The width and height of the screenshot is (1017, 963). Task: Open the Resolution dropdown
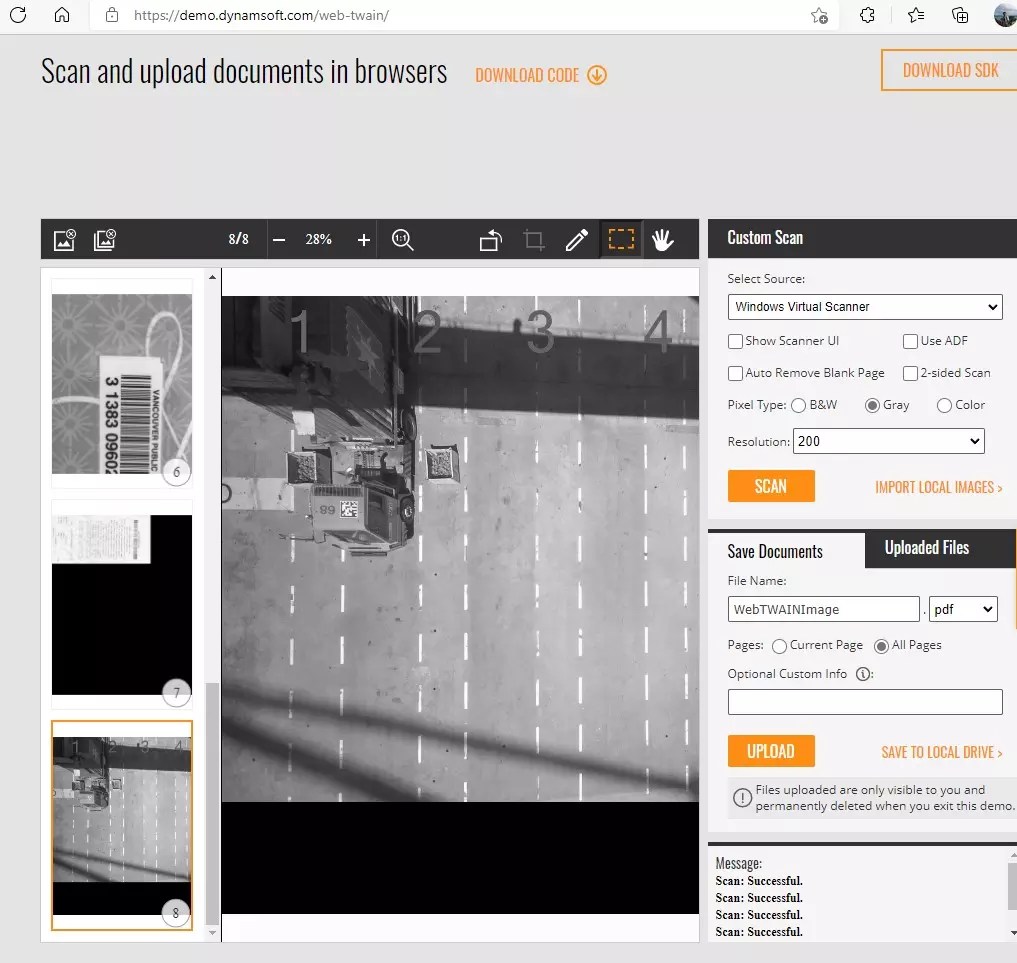[888, 441]
